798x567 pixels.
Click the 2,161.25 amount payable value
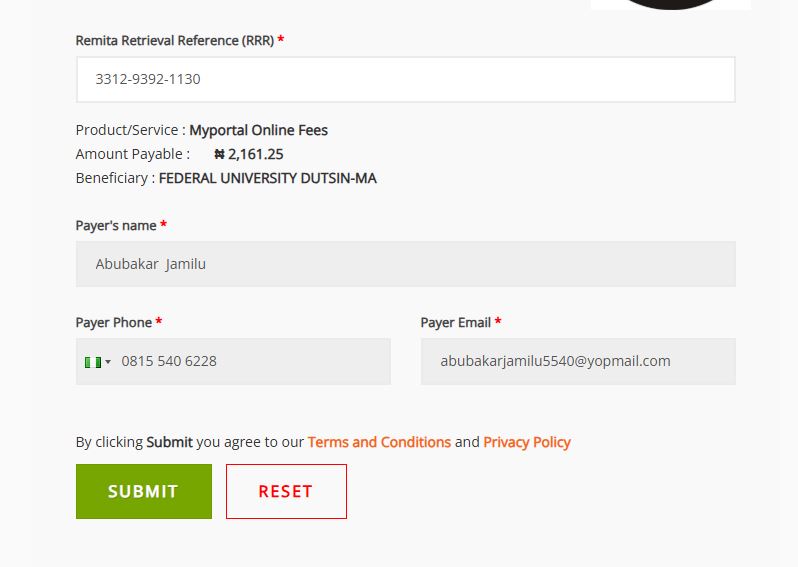click(256, 154)
